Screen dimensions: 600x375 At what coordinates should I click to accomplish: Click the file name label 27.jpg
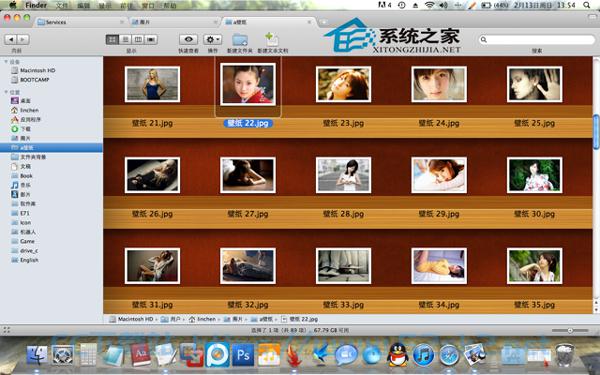point(248,214)
